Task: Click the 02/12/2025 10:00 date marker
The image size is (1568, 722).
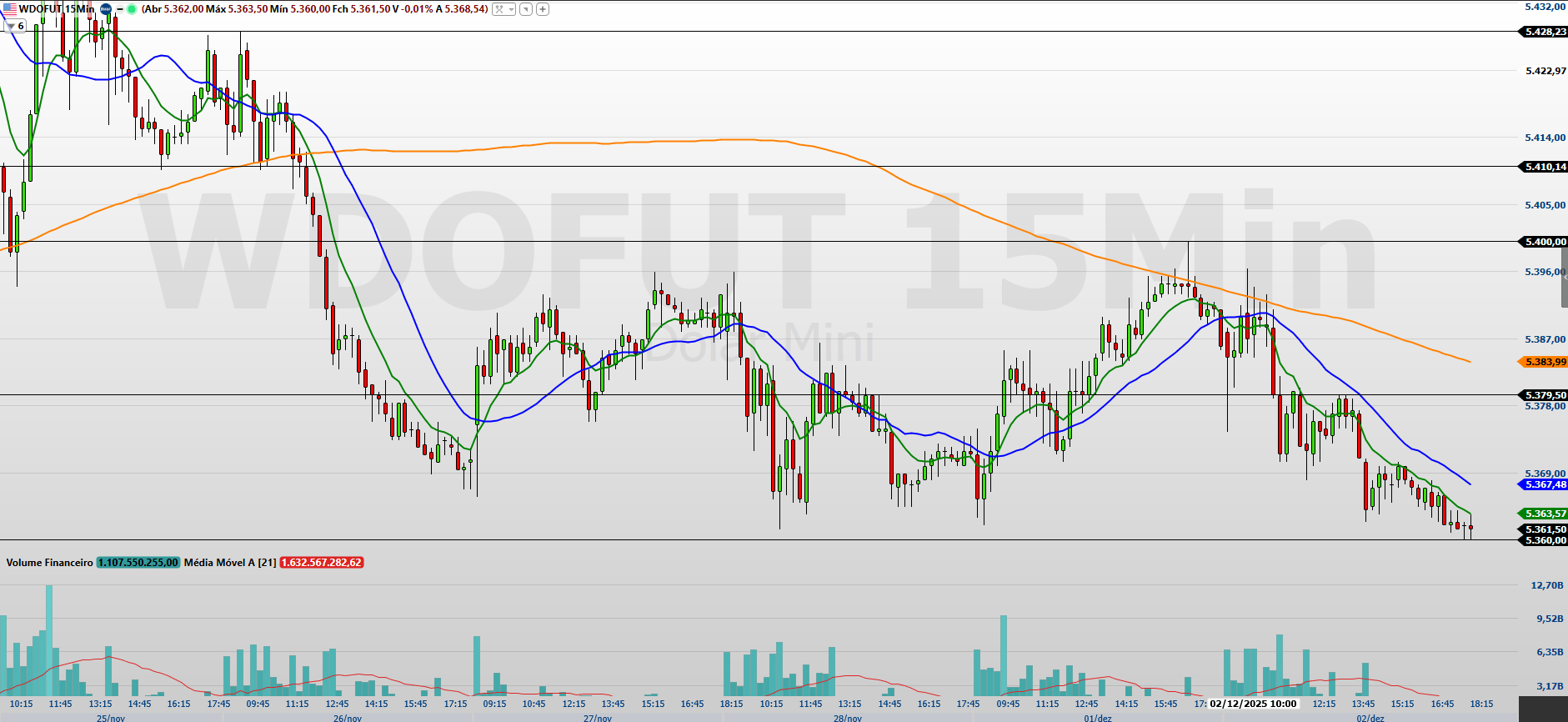Action: click(1253, 704)
